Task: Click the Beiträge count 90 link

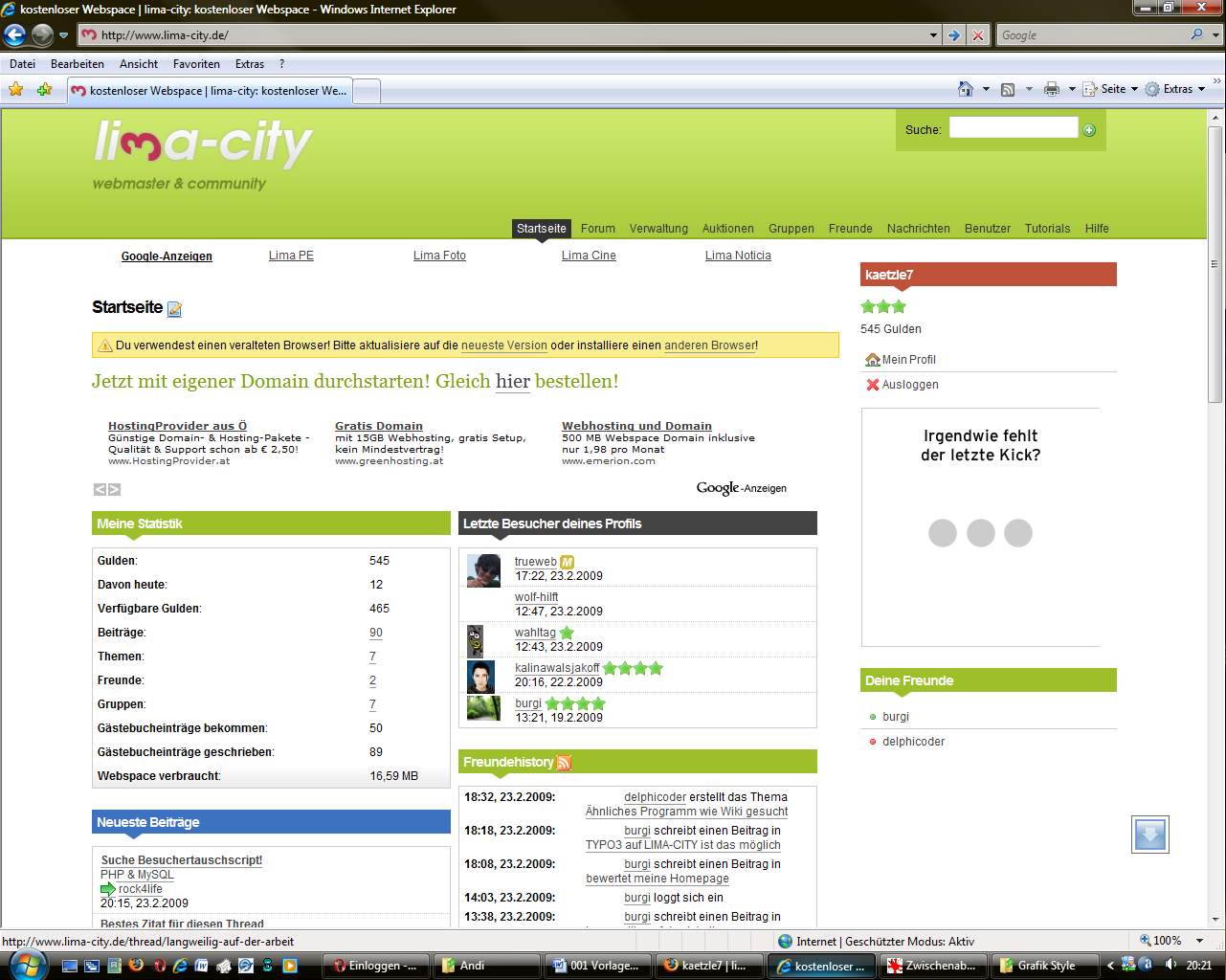Action: (x=376, y=633)
